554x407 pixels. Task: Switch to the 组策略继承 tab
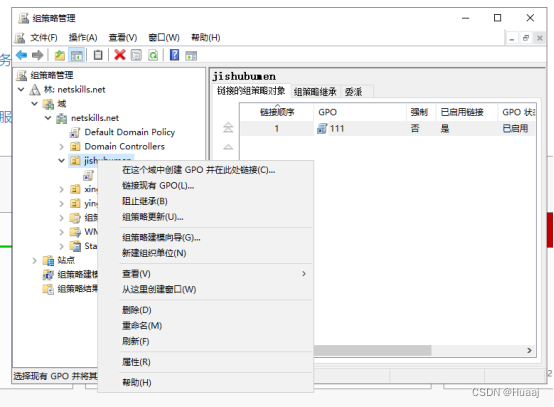pyautogui.click(x=315, y=92)
